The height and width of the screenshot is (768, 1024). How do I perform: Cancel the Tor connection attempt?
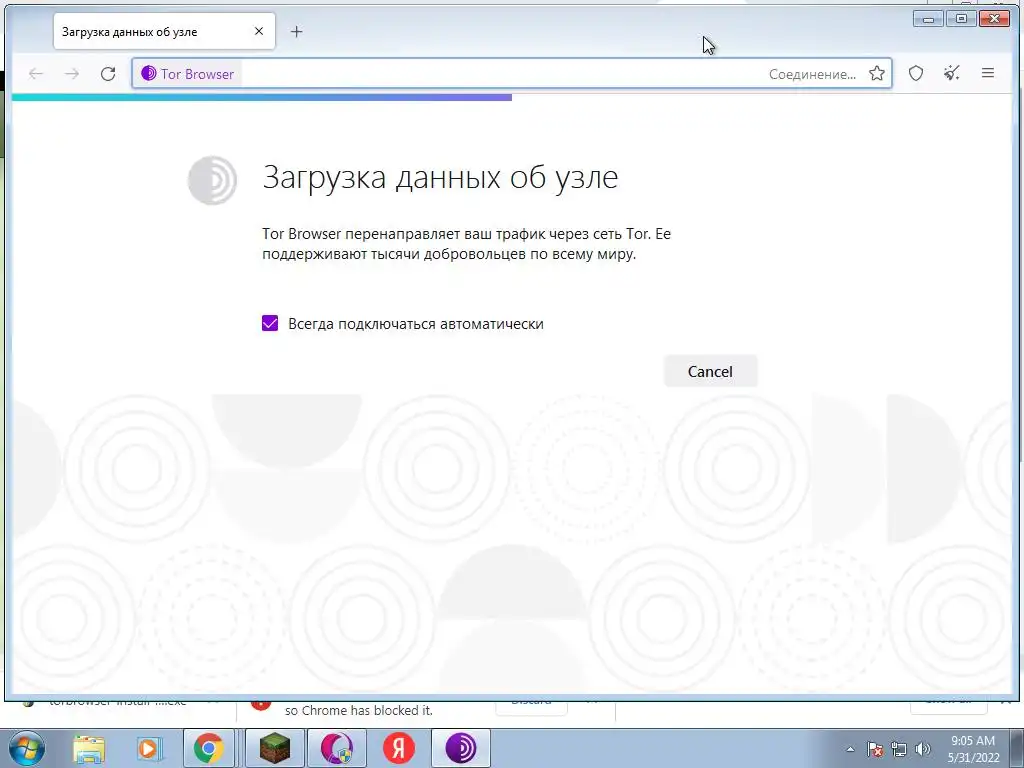[x=710, y=371]
